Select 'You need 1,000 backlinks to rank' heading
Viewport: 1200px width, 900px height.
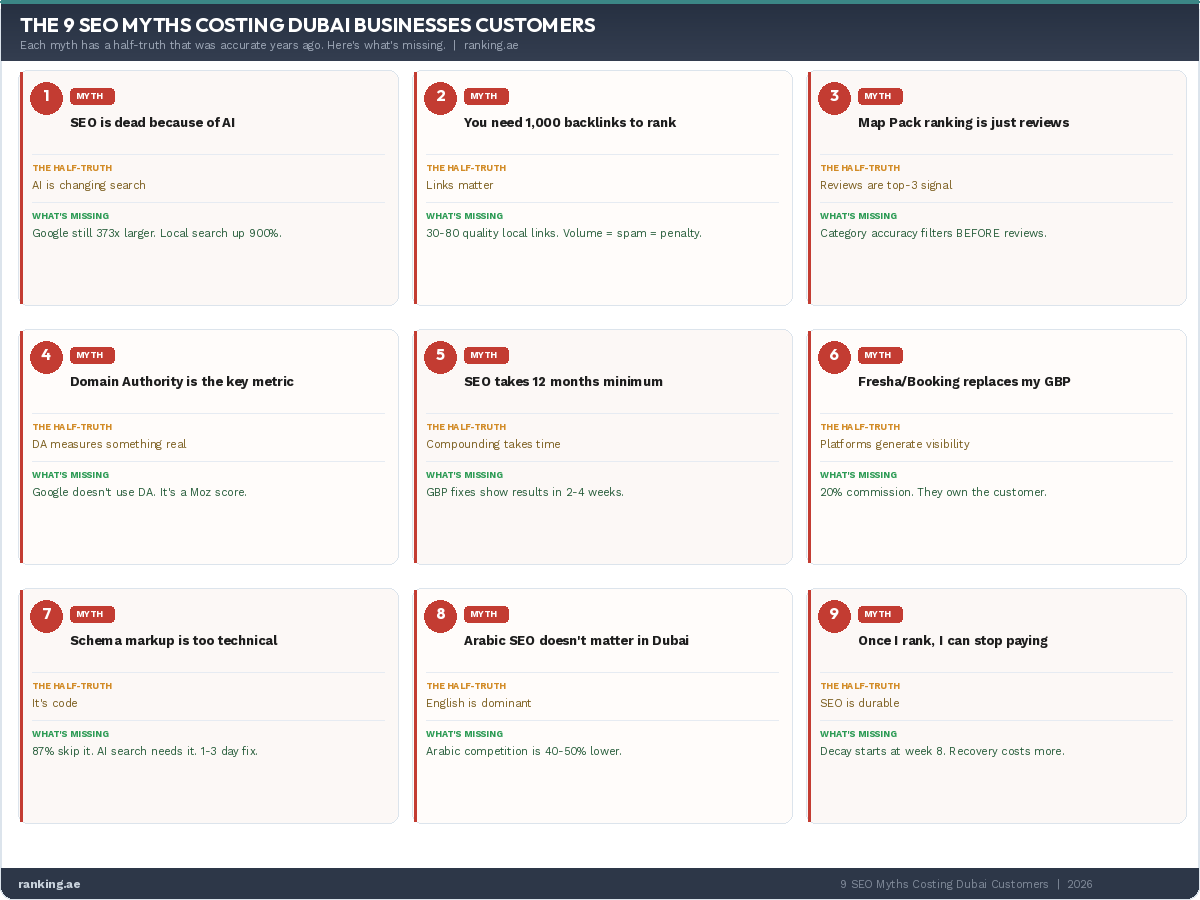coord(570,123)
